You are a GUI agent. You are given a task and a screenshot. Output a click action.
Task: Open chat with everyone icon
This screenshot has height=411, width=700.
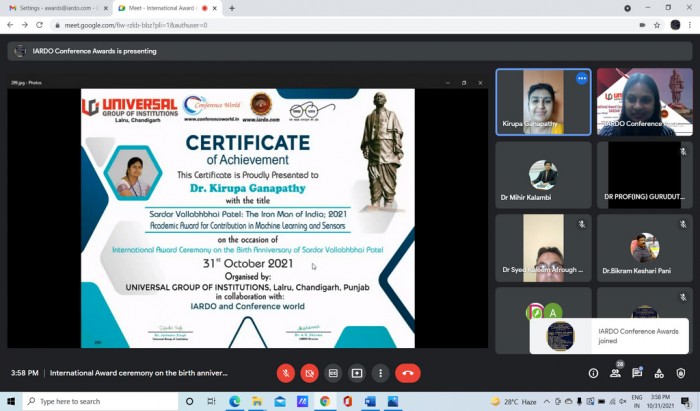tap(637, 373)
